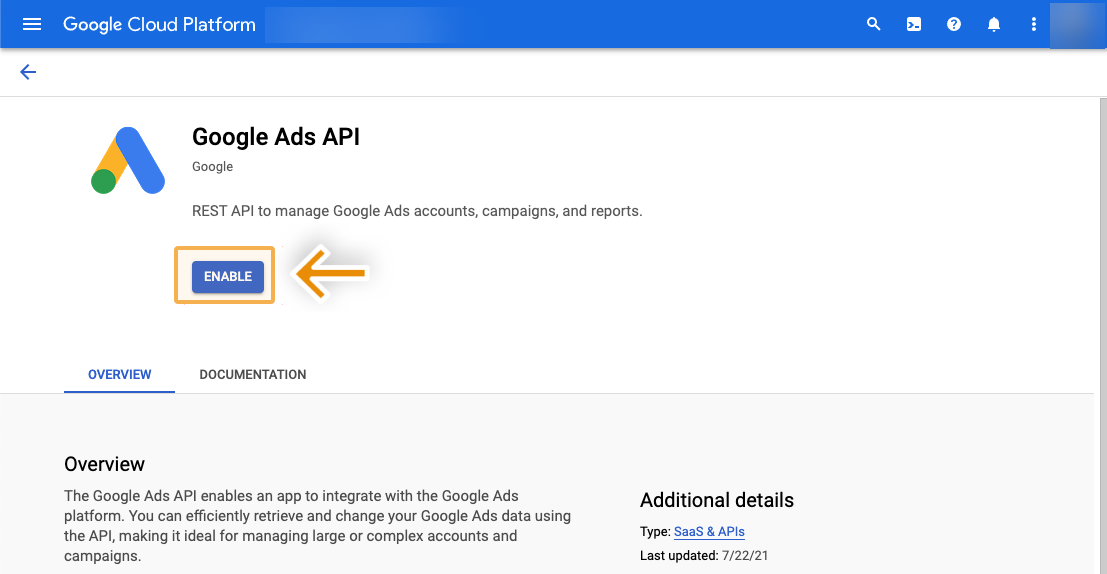Open the main navigation hamburger menu
This screenshot has width=1107, height=574.
tap(32, 24)
